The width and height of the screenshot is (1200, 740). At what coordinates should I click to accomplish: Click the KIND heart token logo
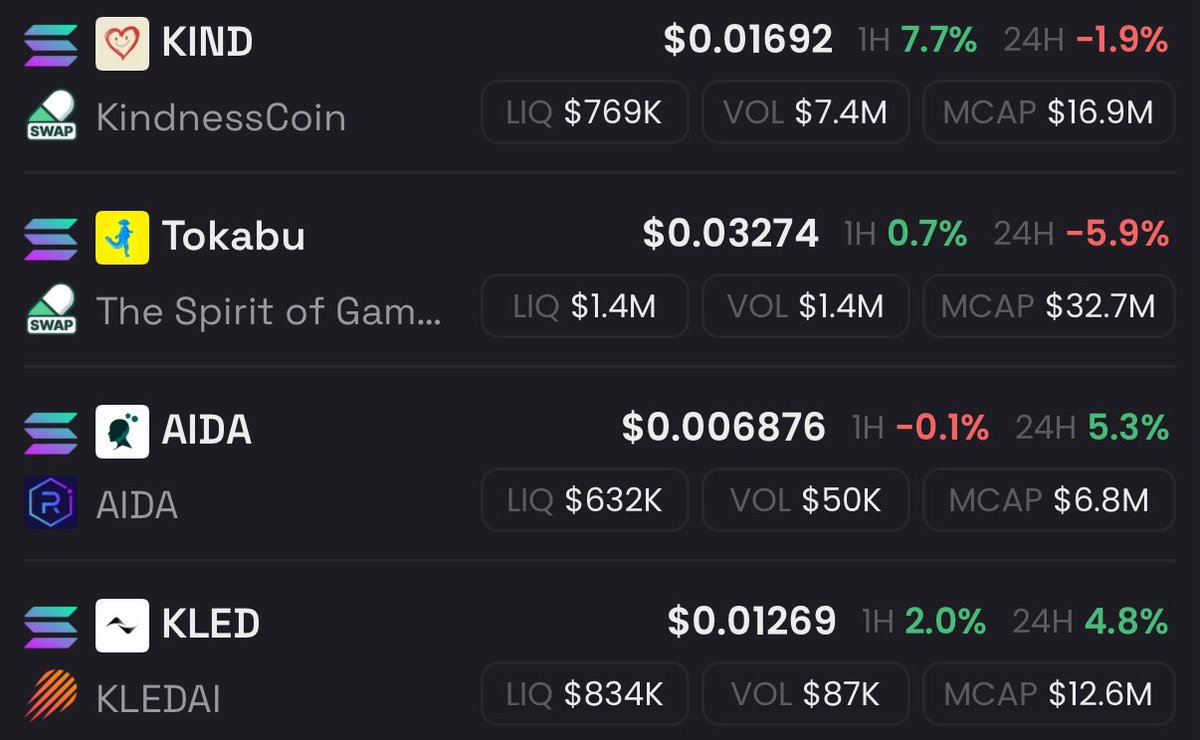click(122, 43)
